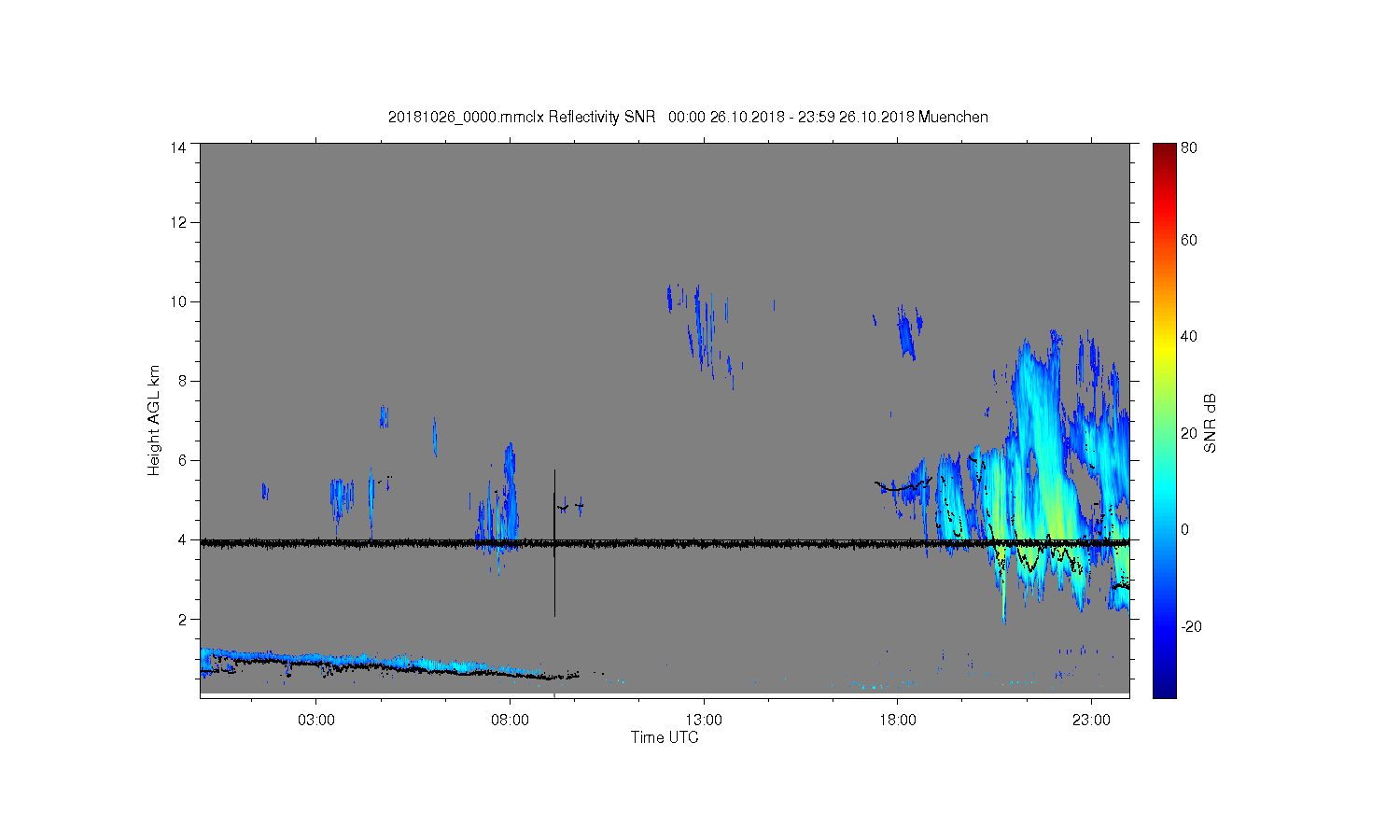This screenshot has width=1400, height=840.
Task: Click the '14' height tick label
Action: click(x=177, y=147)
